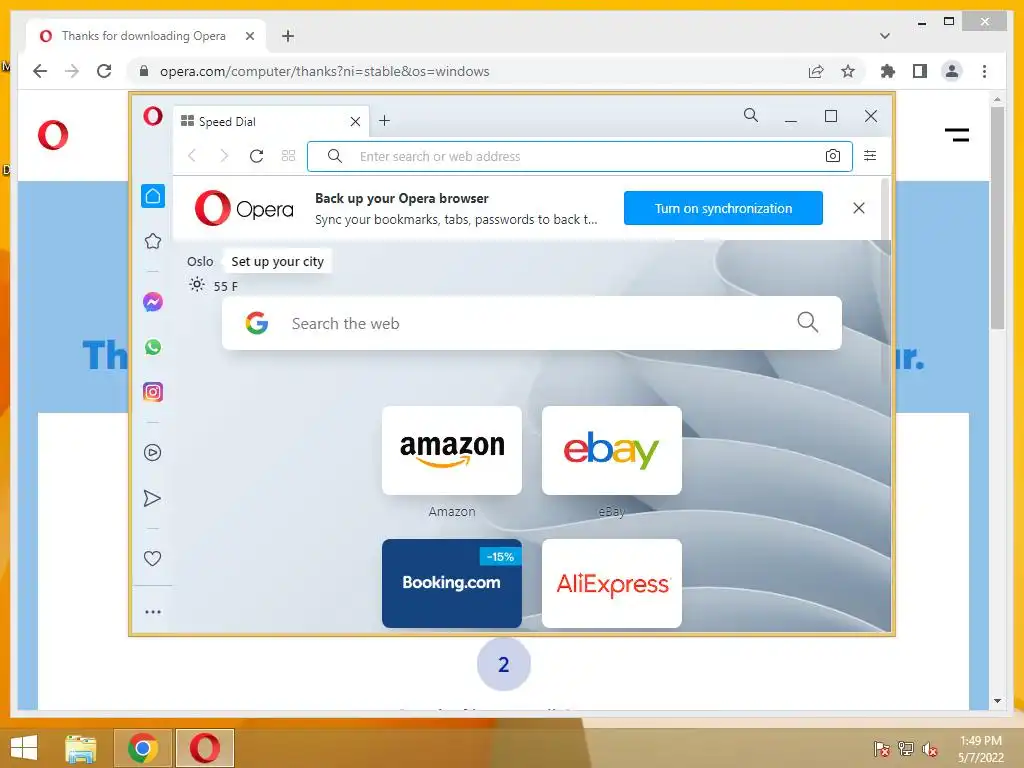Screen dimensions: 1024x768
Task: Open WhatsApp in Opera sidebar
Action: coord(153,347)
